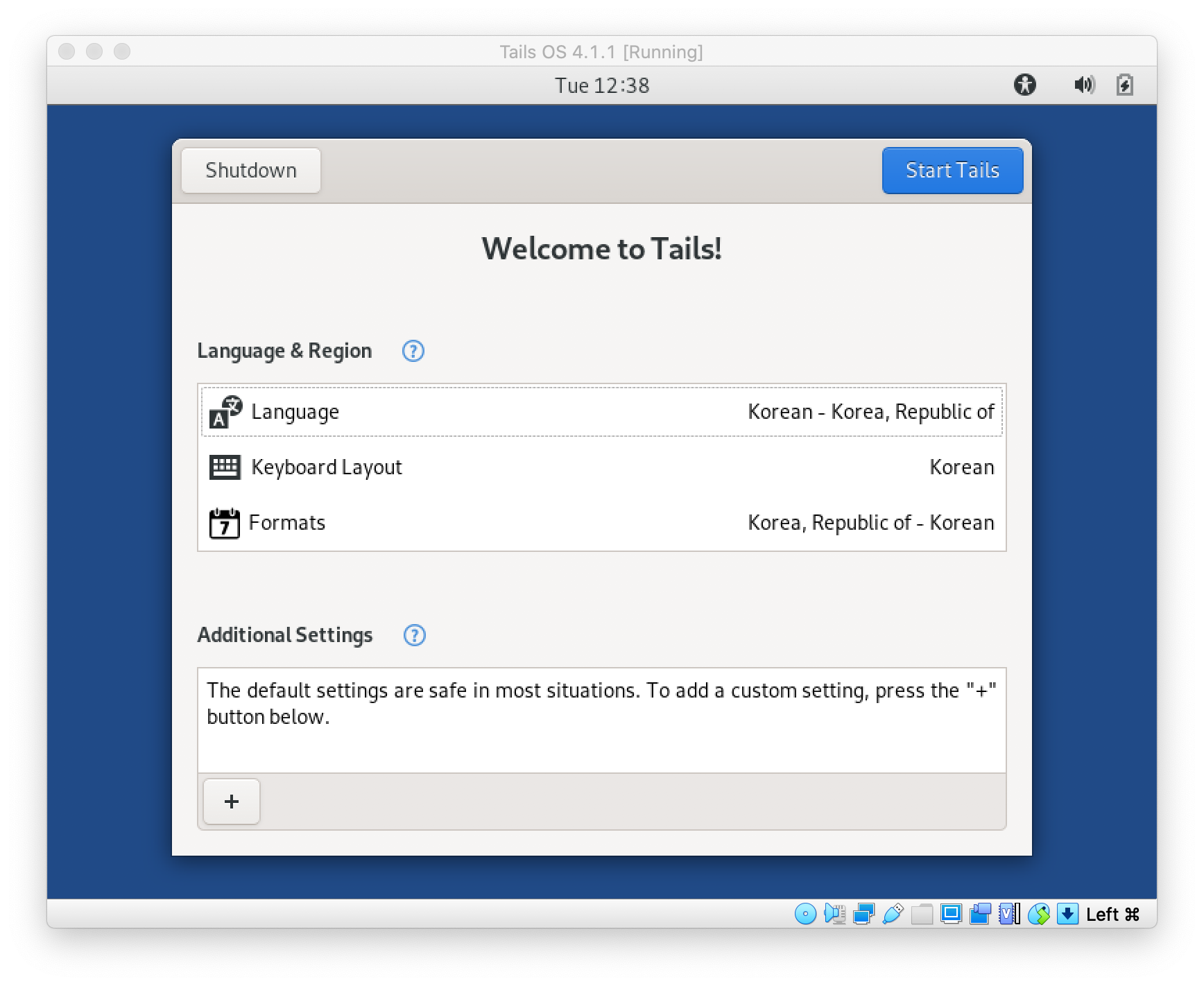The width and height of the screenshot is (1204, 986).
Task: Click the VirtualBox video capture icon
Action: click(980, 914)
